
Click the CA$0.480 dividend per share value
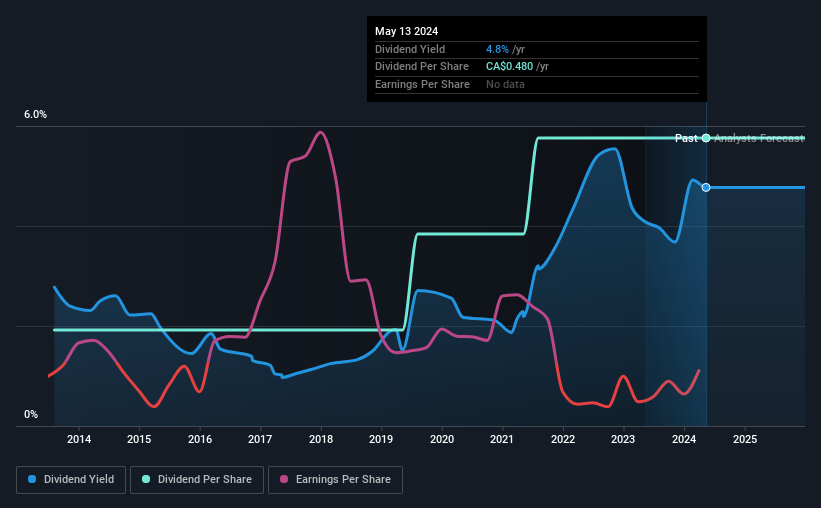(509, 67)
